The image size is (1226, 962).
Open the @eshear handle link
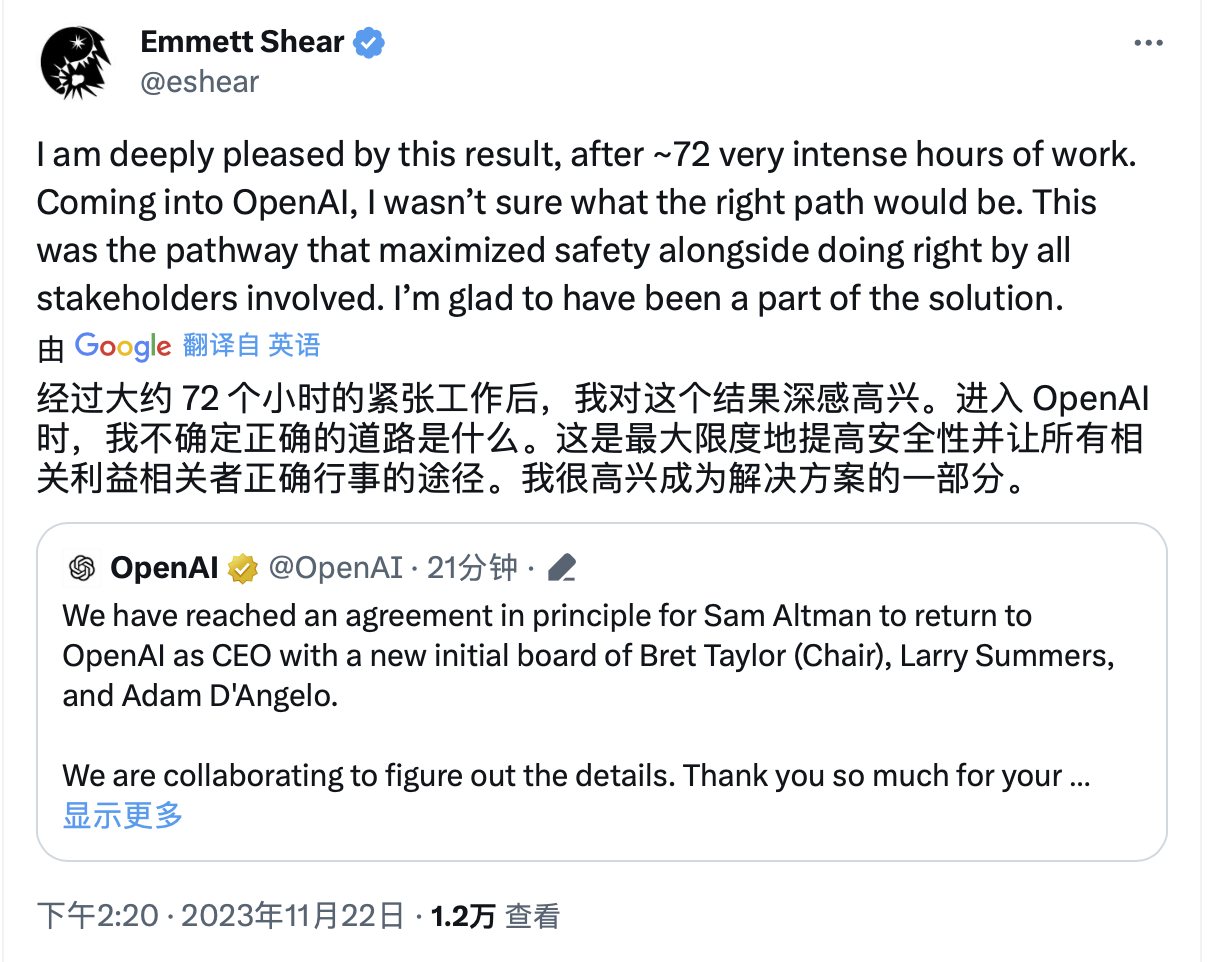[x=200, y=82]
